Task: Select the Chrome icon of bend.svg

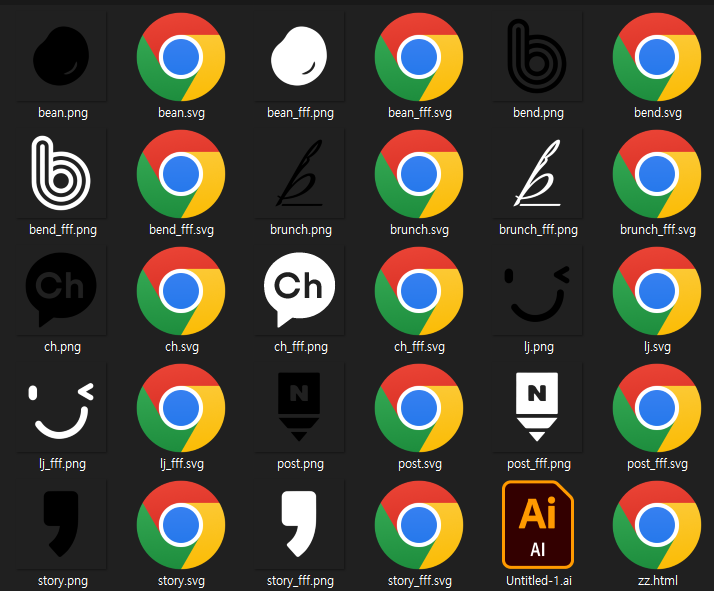Action: [x=657, y=57]
